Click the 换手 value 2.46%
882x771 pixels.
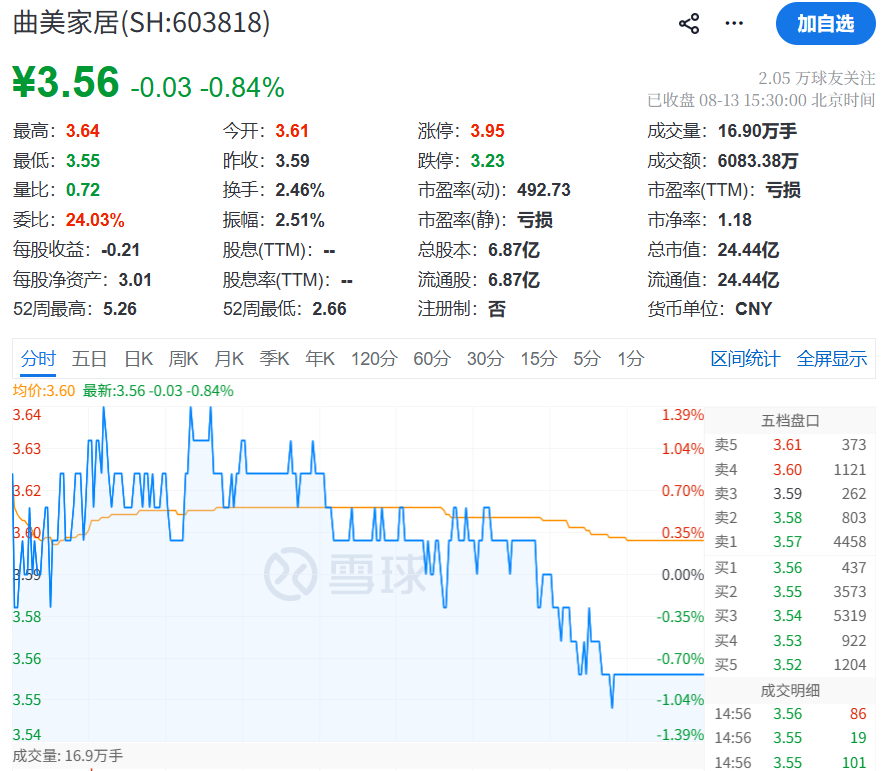(300, 190)
